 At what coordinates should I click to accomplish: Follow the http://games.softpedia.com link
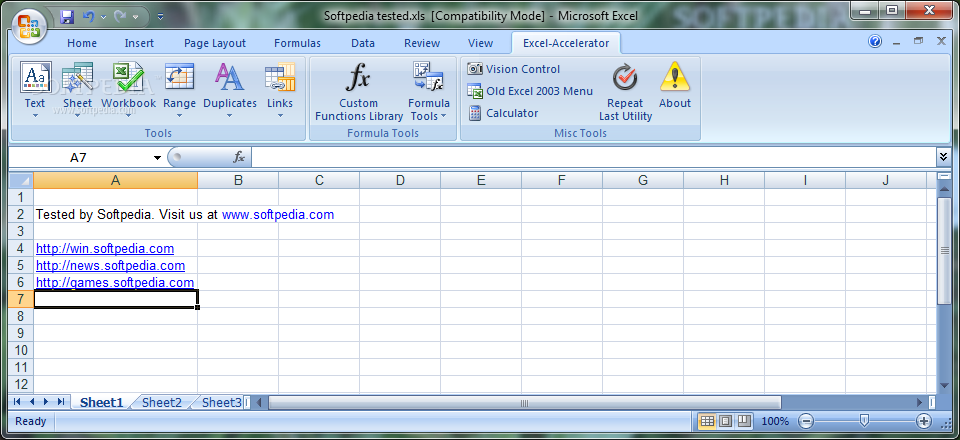[115, 282]
